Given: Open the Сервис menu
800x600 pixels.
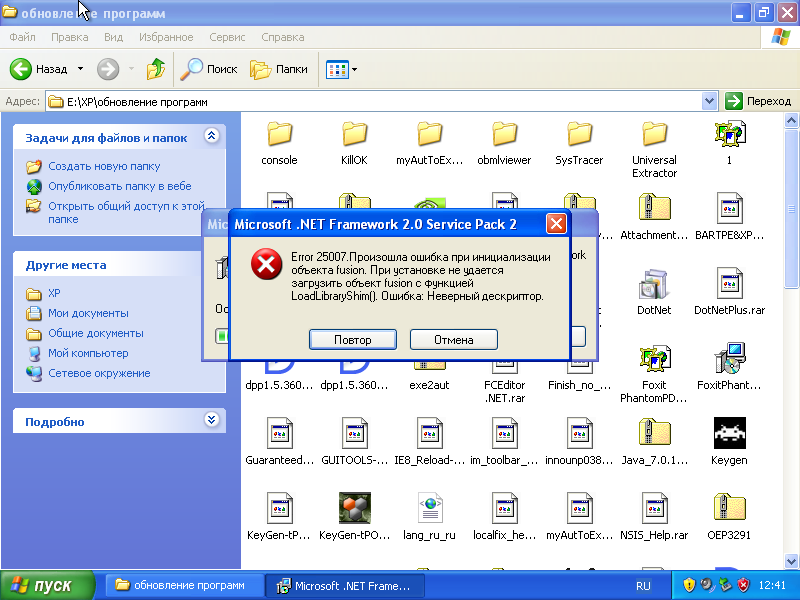Looking at the screenshot, I should click(227, 37).
